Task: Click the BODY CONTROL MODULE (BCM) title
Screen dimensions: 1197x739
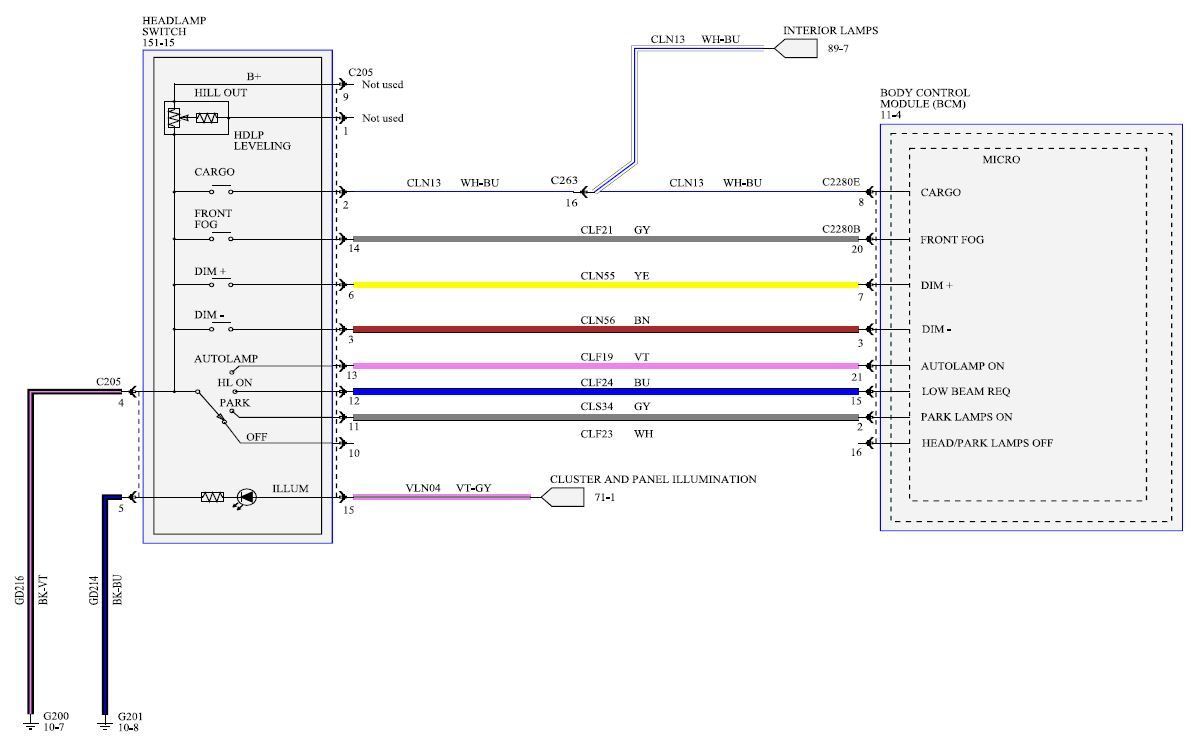Action: click(x=924, y=98)
